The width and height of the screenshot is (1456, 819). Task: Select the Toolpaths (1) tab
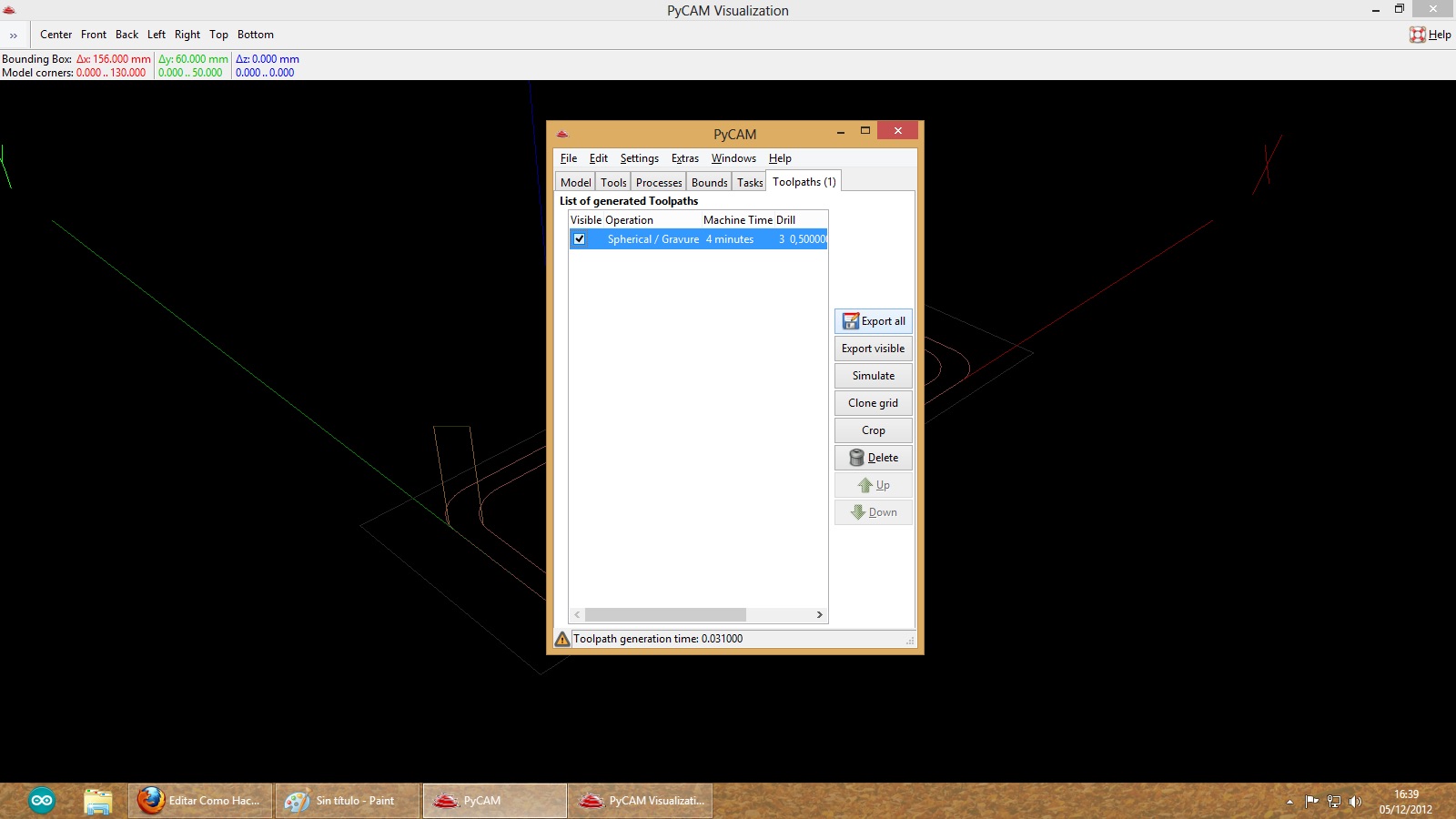tap(804, 182)
